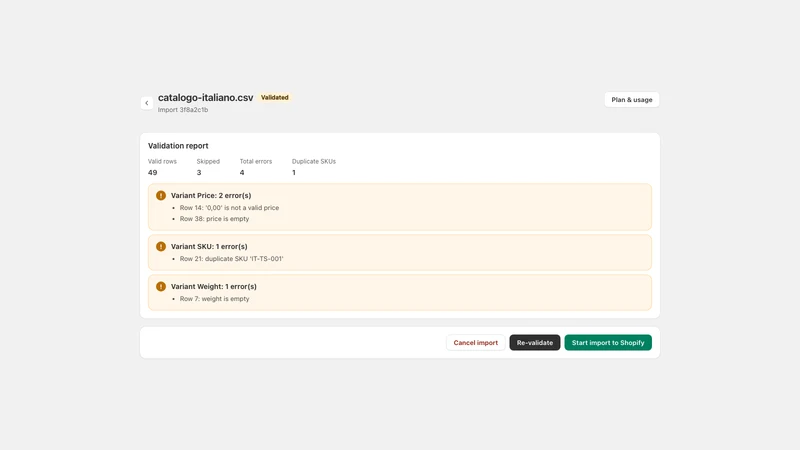
Task: Select the catalogo-italiano.csv title
Action: point(206,97)
